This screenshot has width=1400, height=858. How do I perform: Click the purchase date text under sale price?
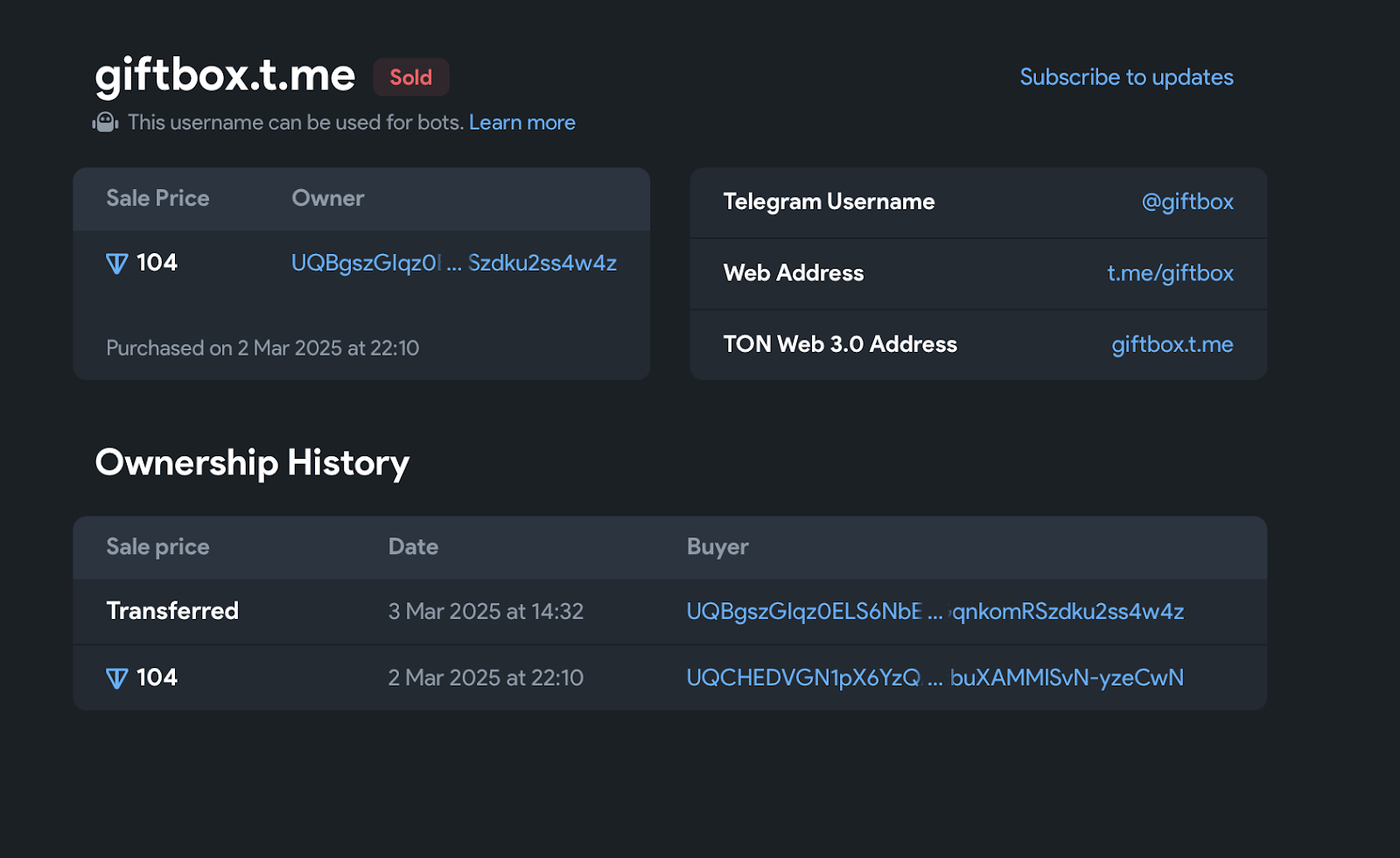262,348
